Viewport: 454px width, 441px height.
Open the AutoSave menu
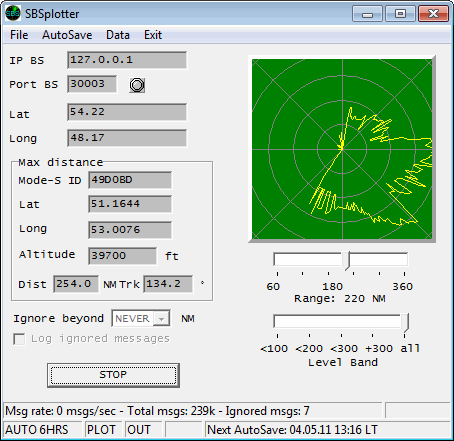(67, 35)
